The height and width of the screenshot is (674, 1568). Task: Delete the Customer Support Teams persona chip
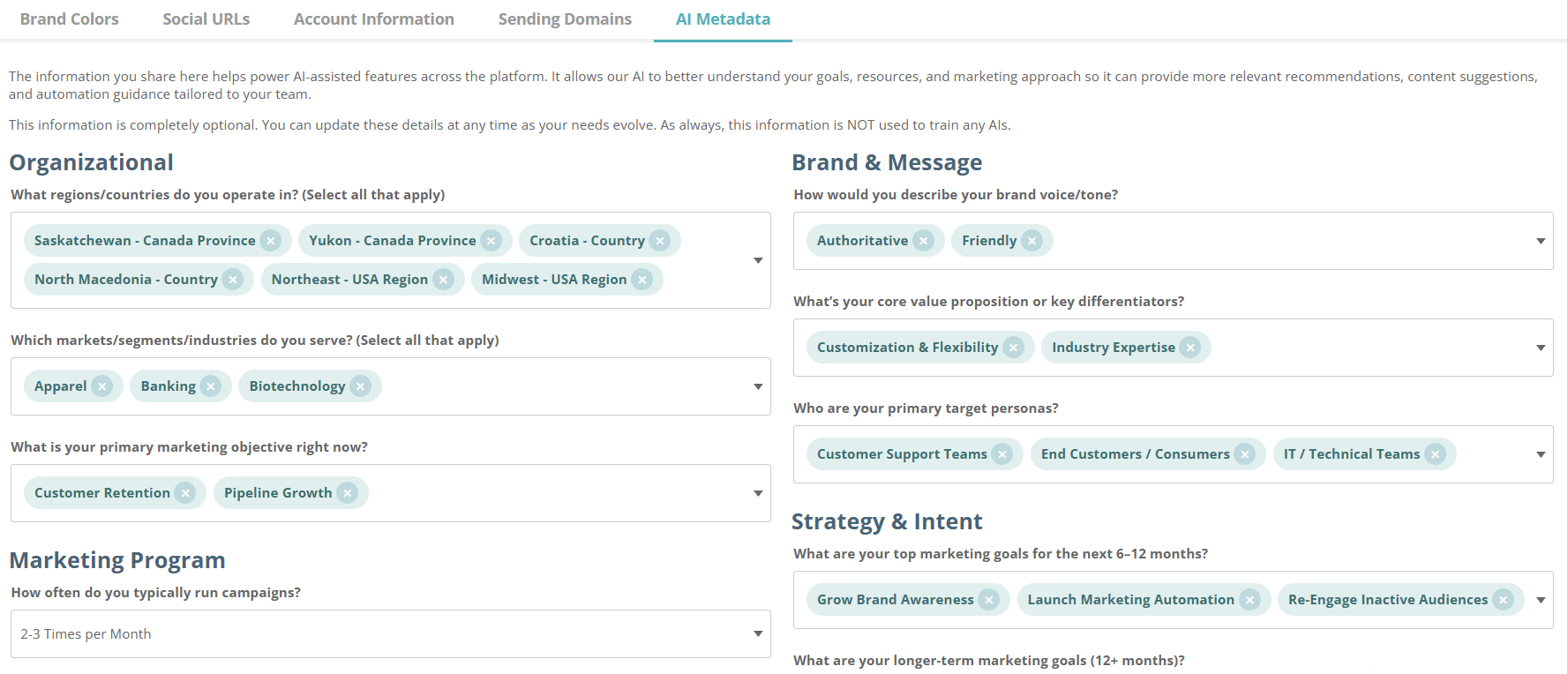(x=1002, y=454)
